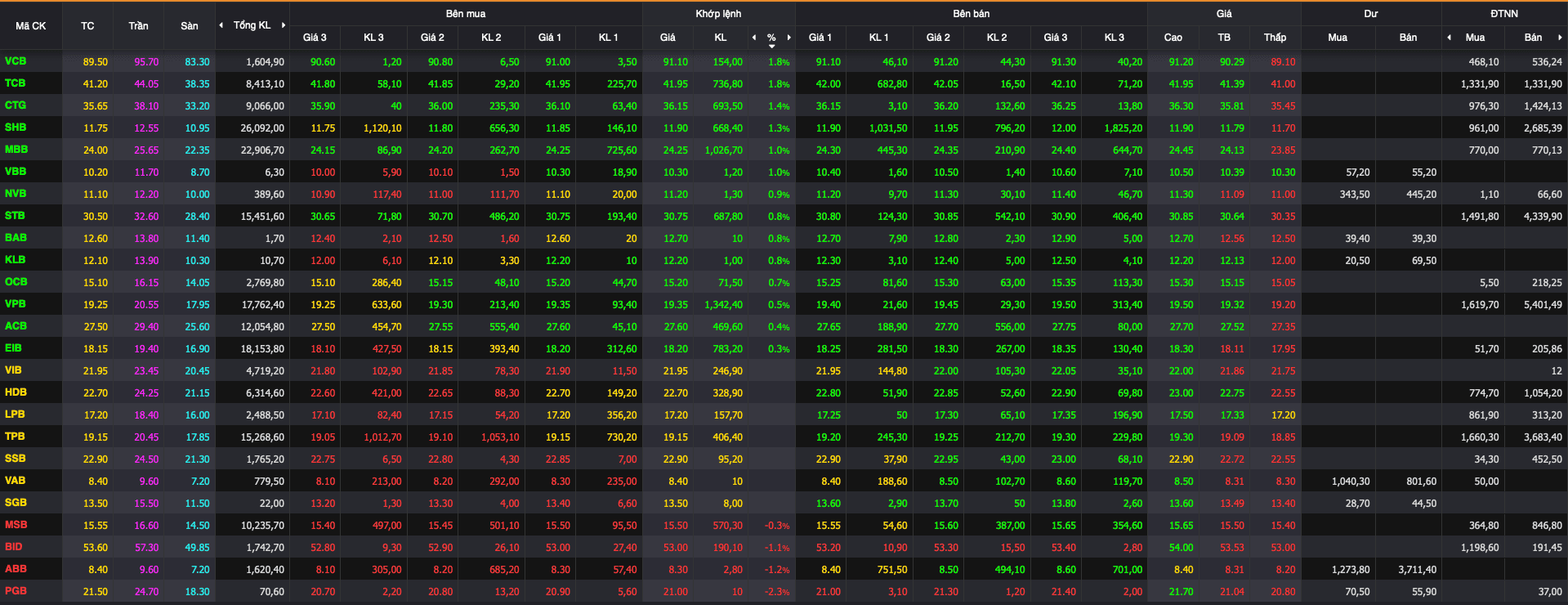This screenshot has height=605, width=1568.
Task: Click the right arrow after ĐTNN Bán header
Action: [1560, 38]
